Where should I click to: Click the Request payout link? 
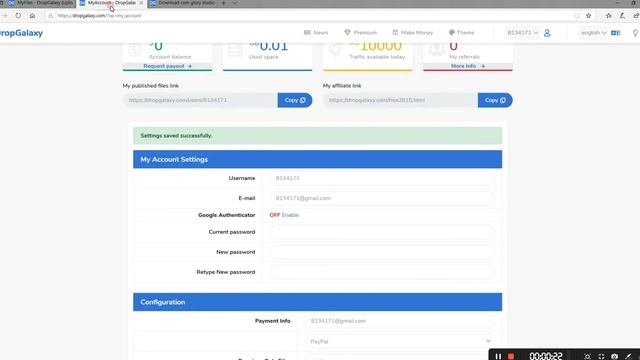[x=167, y=66]
